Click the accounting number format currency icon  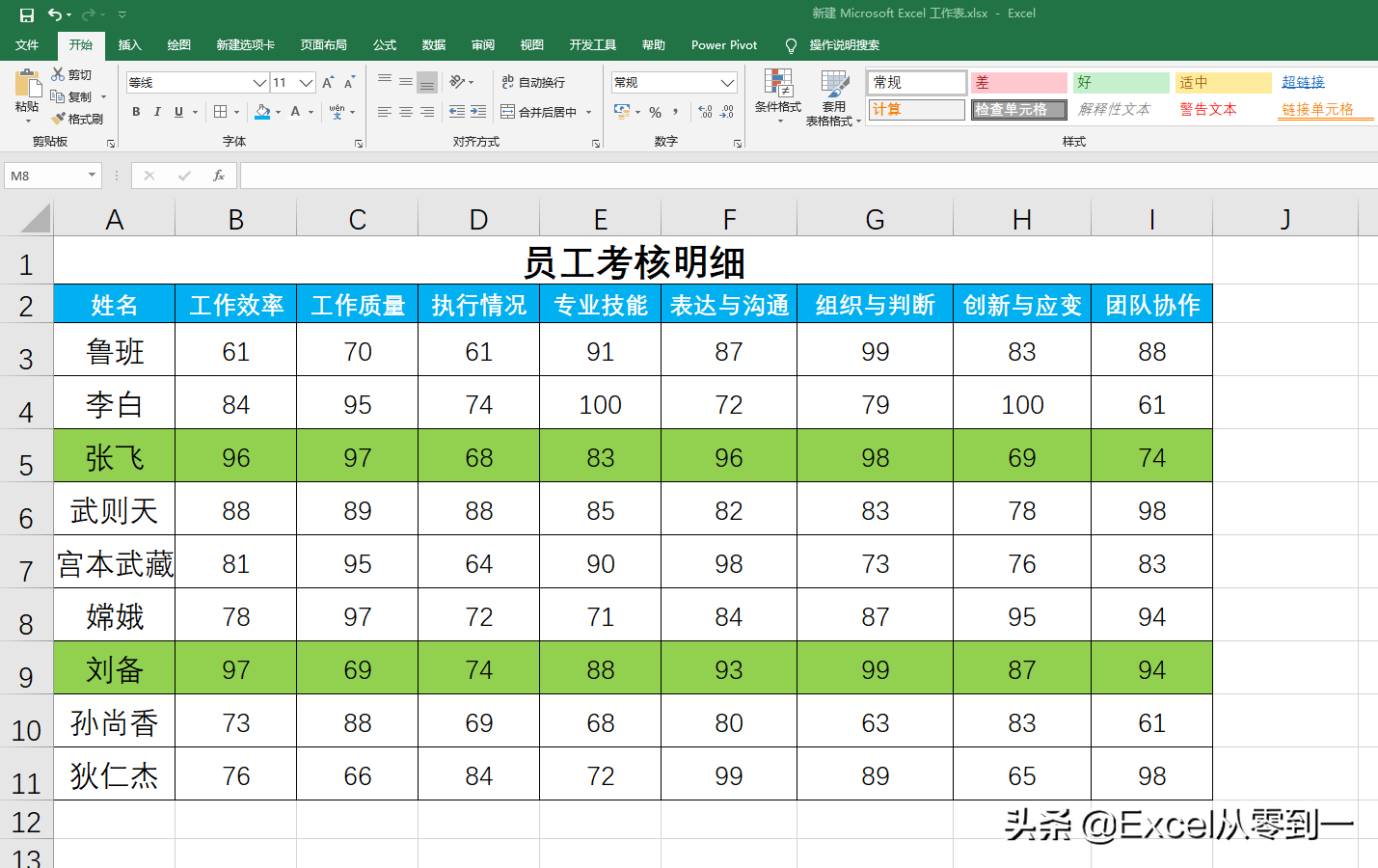(622, 112)
